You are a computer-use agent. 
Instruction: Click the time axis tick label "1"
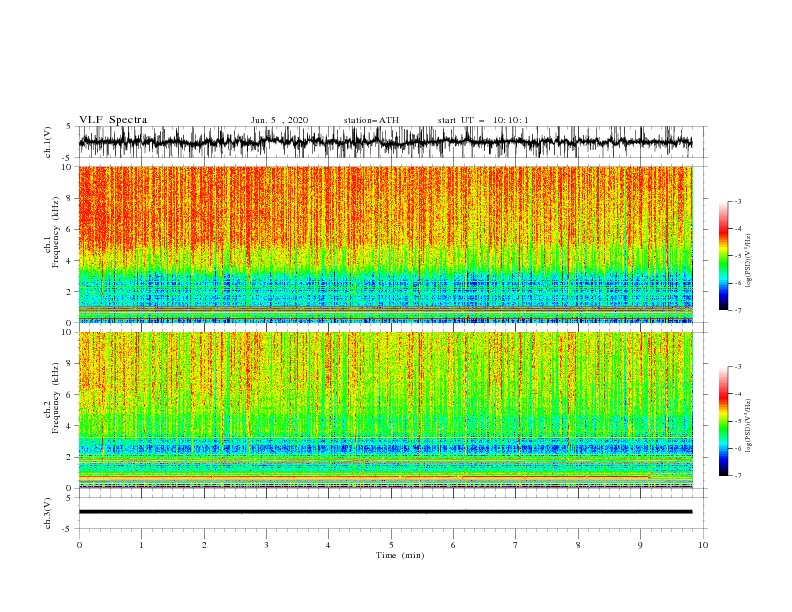(141, 545)
